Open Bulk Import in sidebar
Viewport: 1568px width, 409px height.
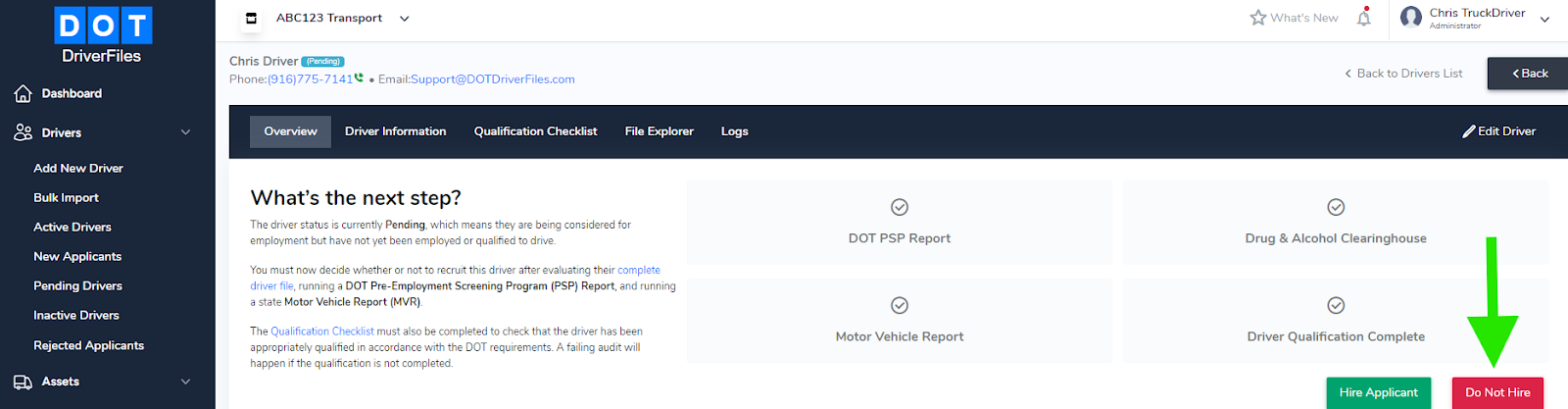pos(67,198)
